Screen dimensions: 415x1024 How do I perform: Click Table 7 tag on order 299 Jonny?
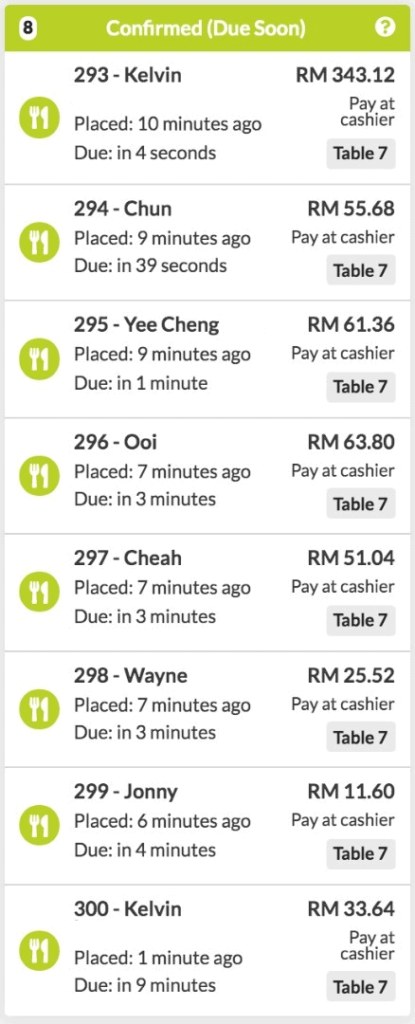361,854
